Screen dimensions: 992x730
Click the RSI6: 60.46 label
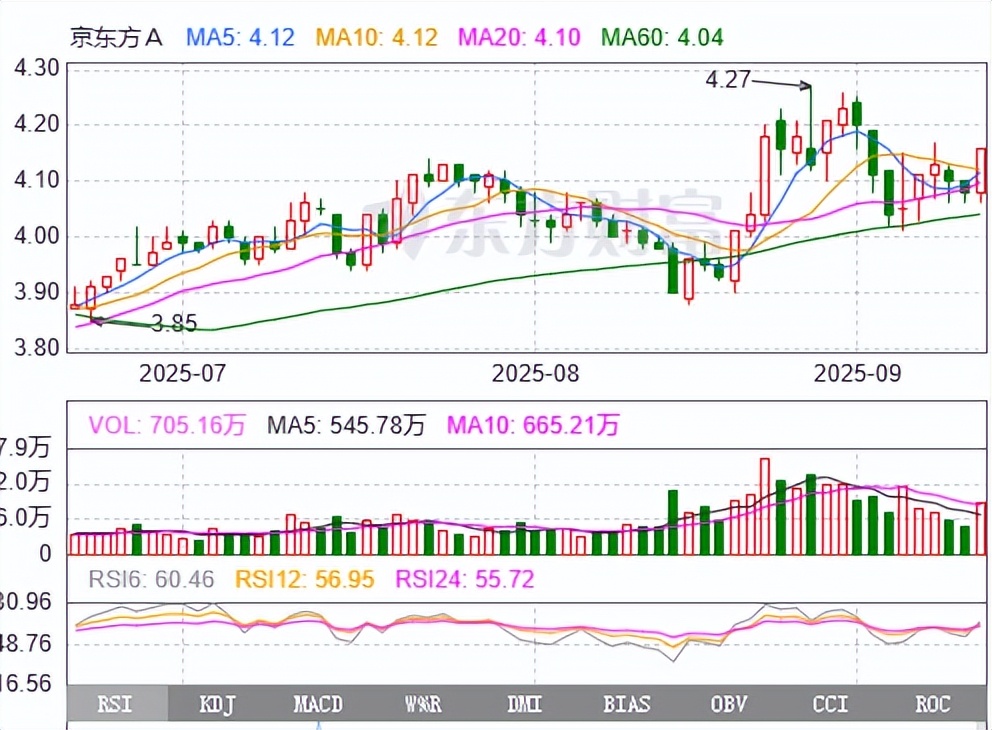tap(151, 579)
